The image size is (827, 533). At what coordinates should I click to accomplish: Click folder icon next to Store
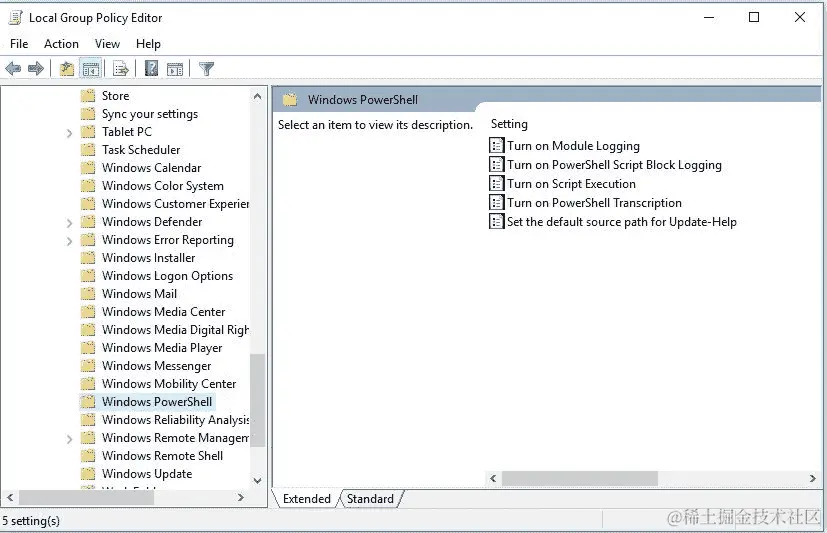88,95
